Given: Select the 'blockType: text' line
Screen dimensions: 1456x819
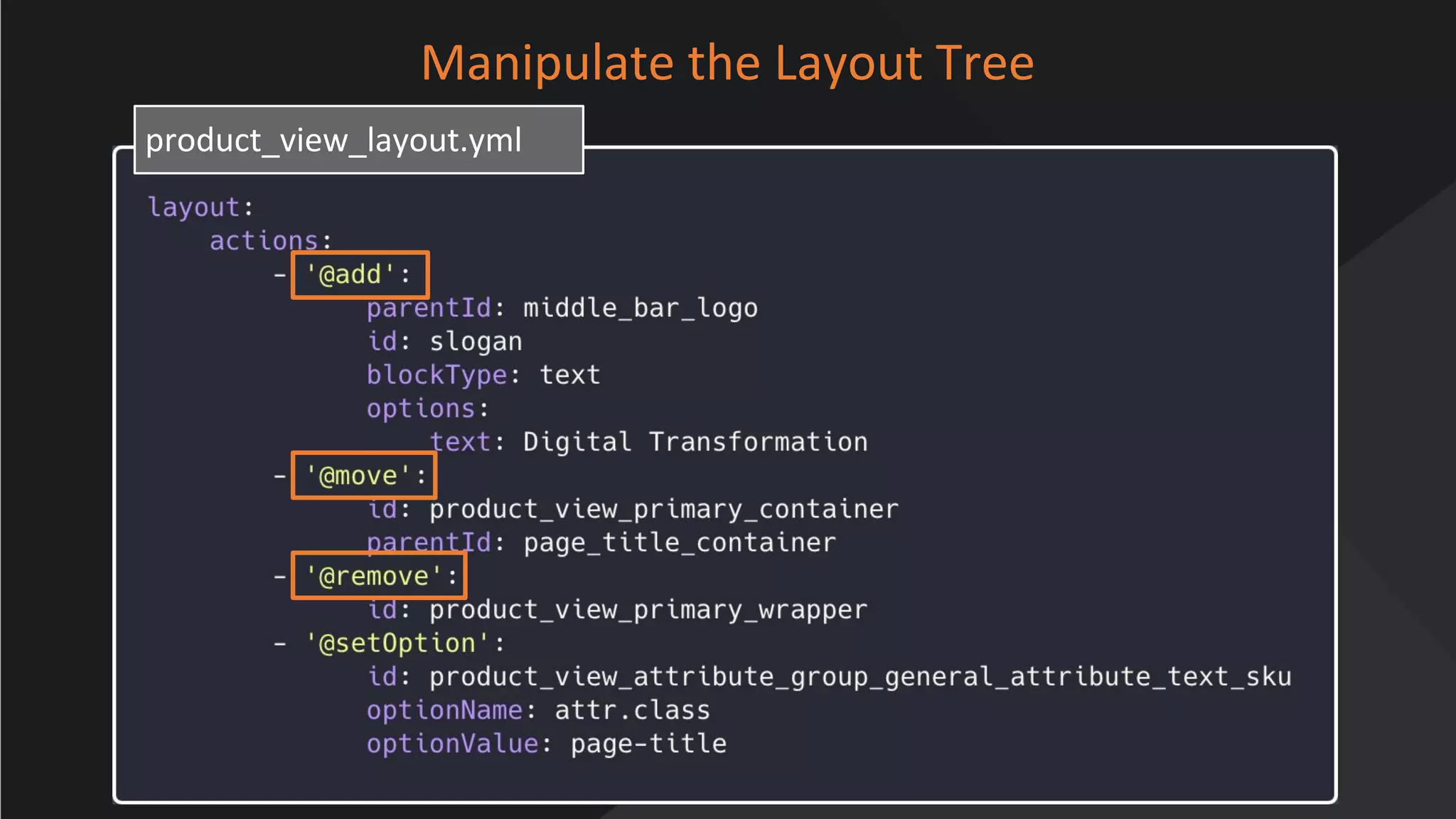Looking at the screenshot, I should [x=483, y=375].
